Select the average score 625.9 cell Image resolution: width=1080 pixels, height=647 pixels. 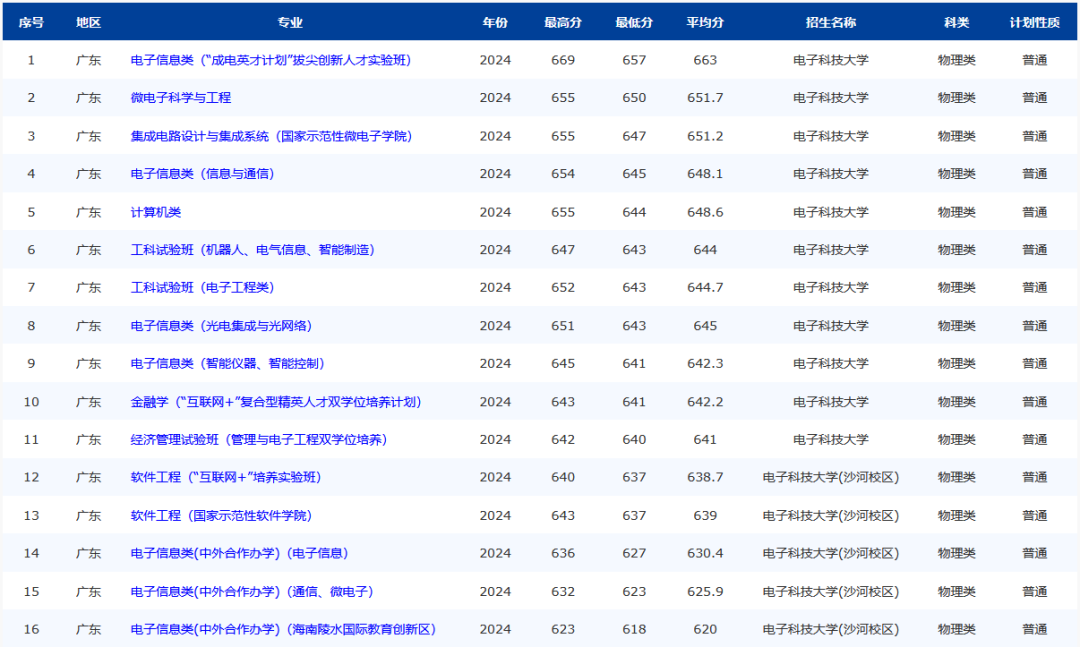pyautogui.click(x=705, y=591)
